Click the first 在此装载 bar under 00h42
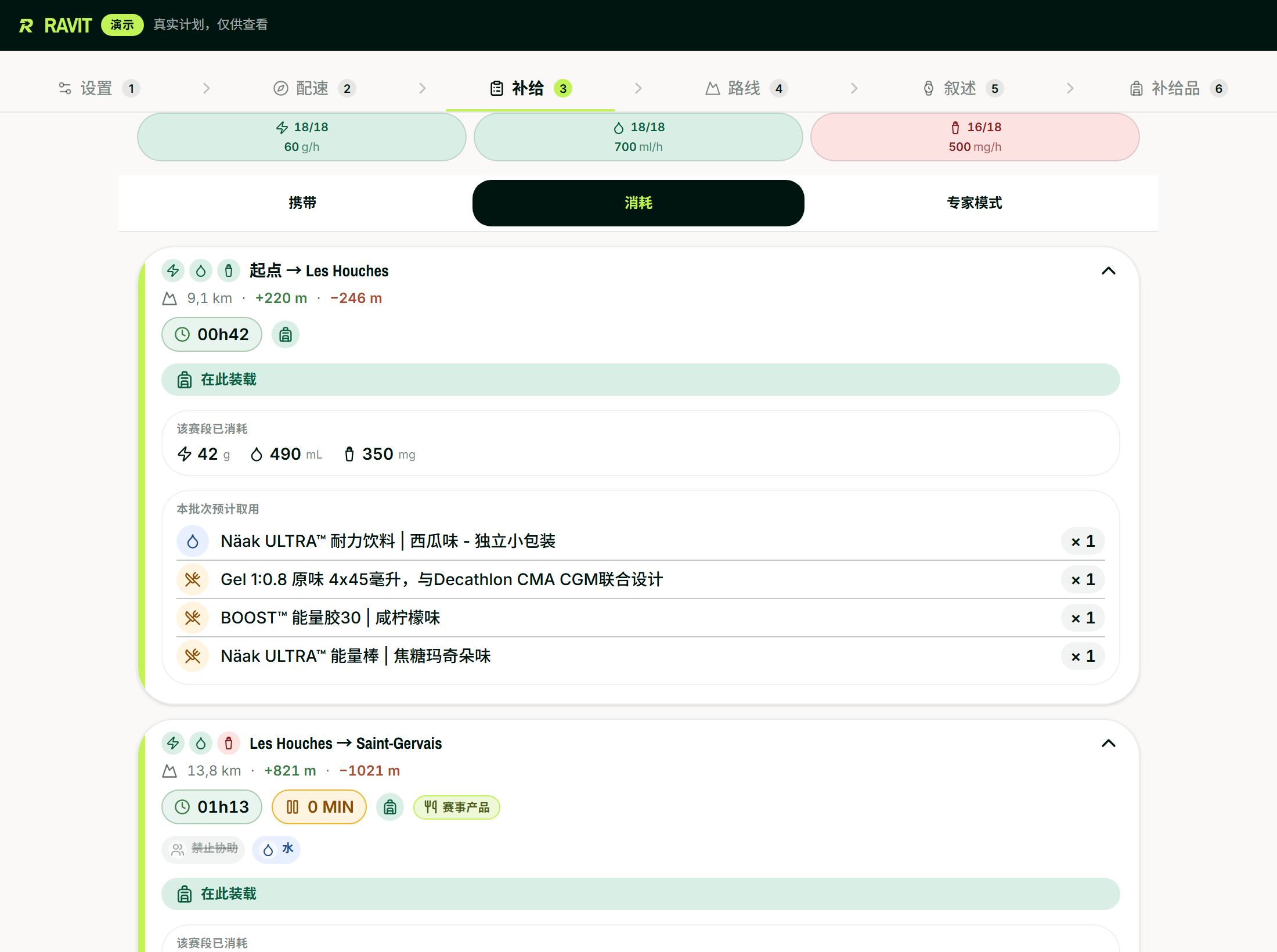This screenshot has width=1277, height=952. [x=641, y=380]
